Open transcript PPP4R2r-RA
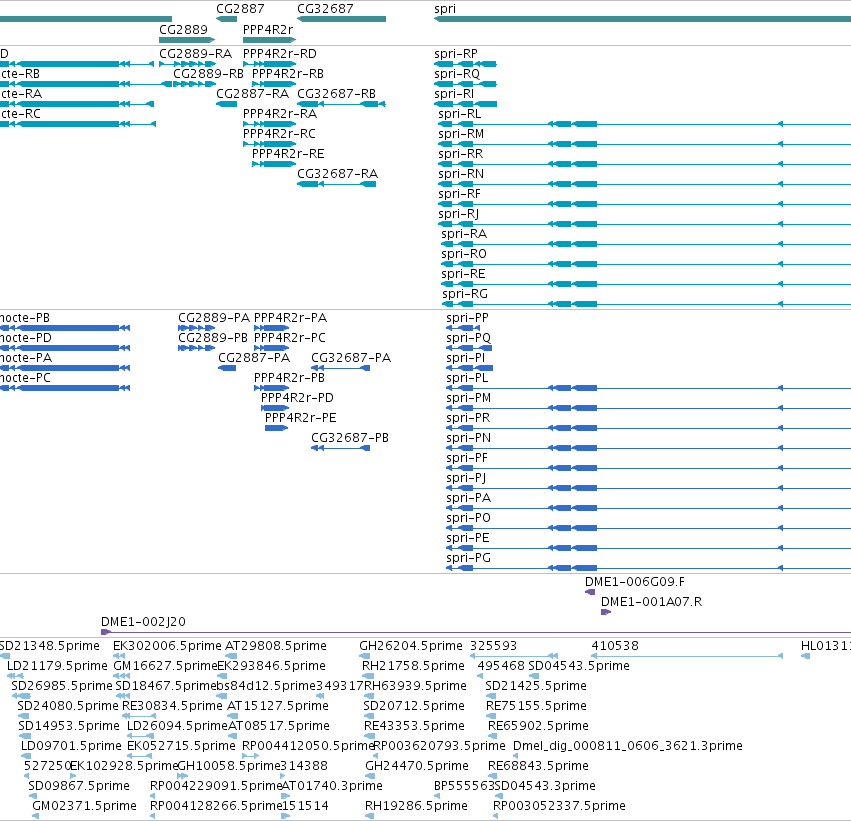The height and width of the screenshot is (821, 851). coord(280,114)
